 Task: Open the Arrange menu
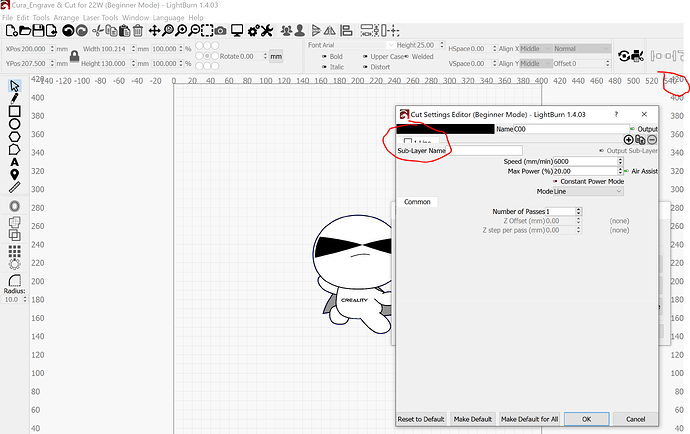pyautogui.click(x=66, y=18)
